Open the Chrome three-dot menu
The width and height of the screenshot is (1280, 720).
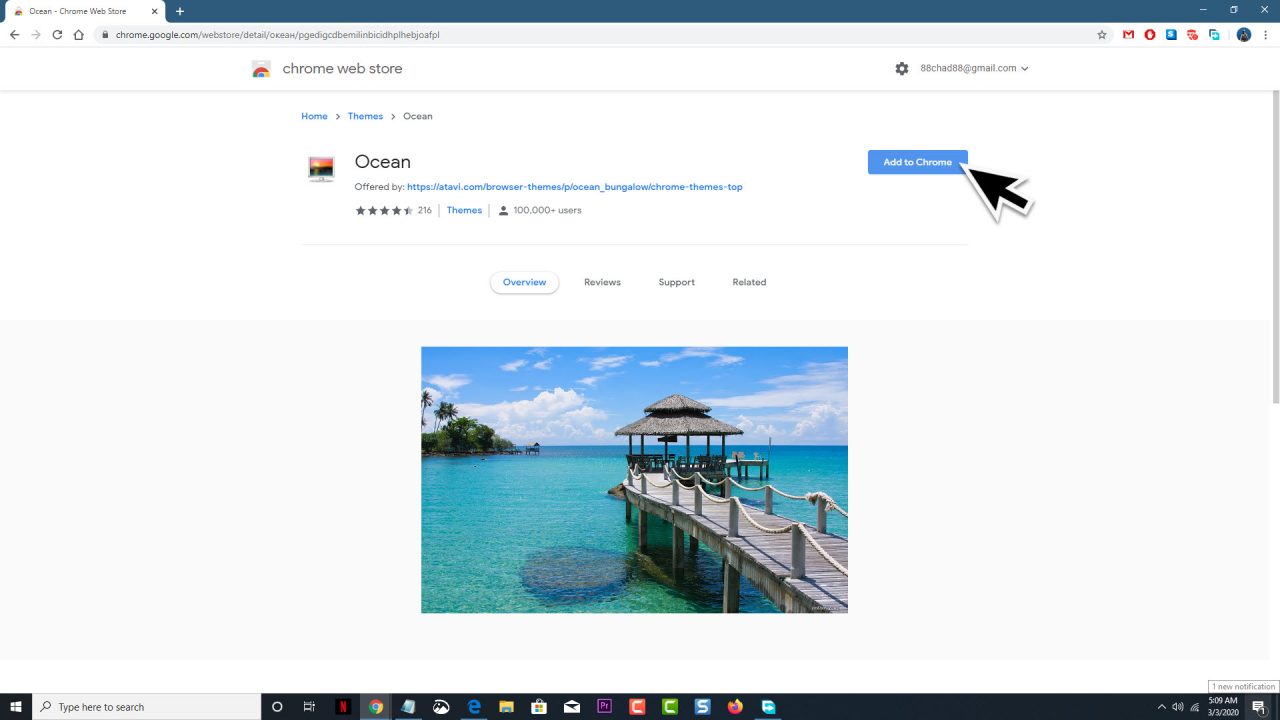click(1266, 34)
